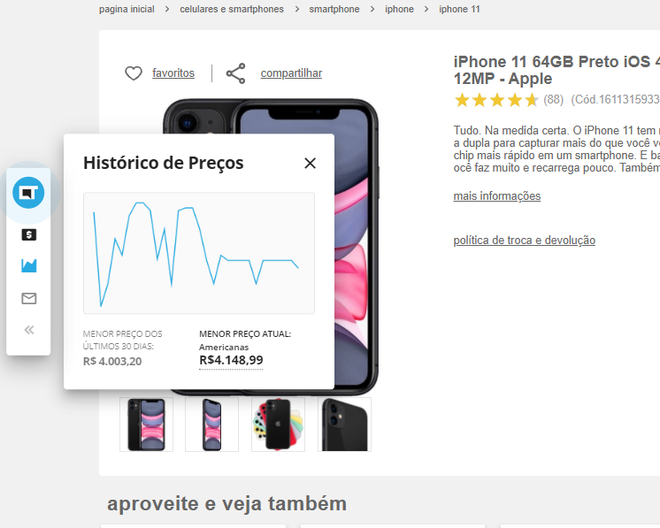Go to pagina inicial breadcrumb
660x528 pixels.
point(127,9)
